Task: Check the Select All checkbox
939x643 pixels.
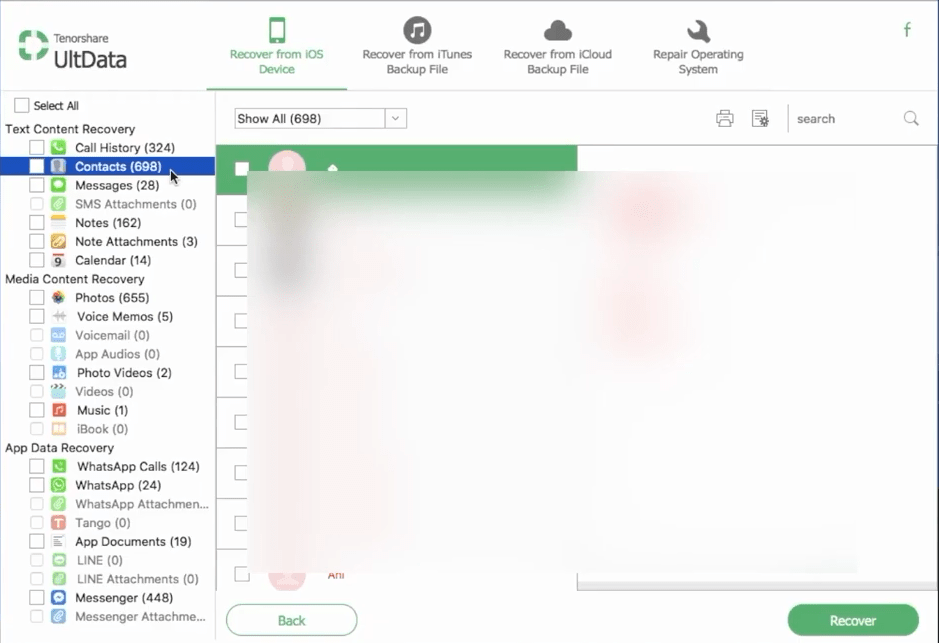Action: point(22,106)
